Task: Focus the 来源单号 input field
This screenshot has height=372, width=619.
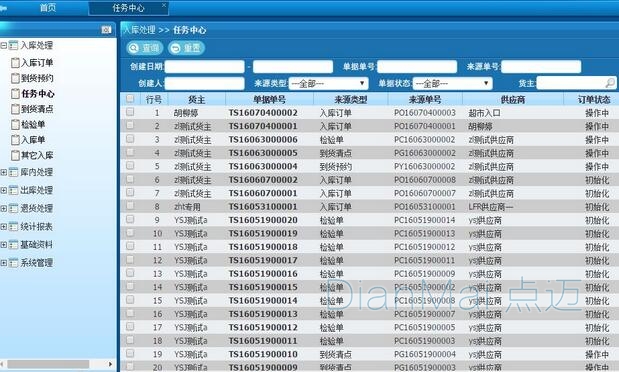Action: coord(541,66)
